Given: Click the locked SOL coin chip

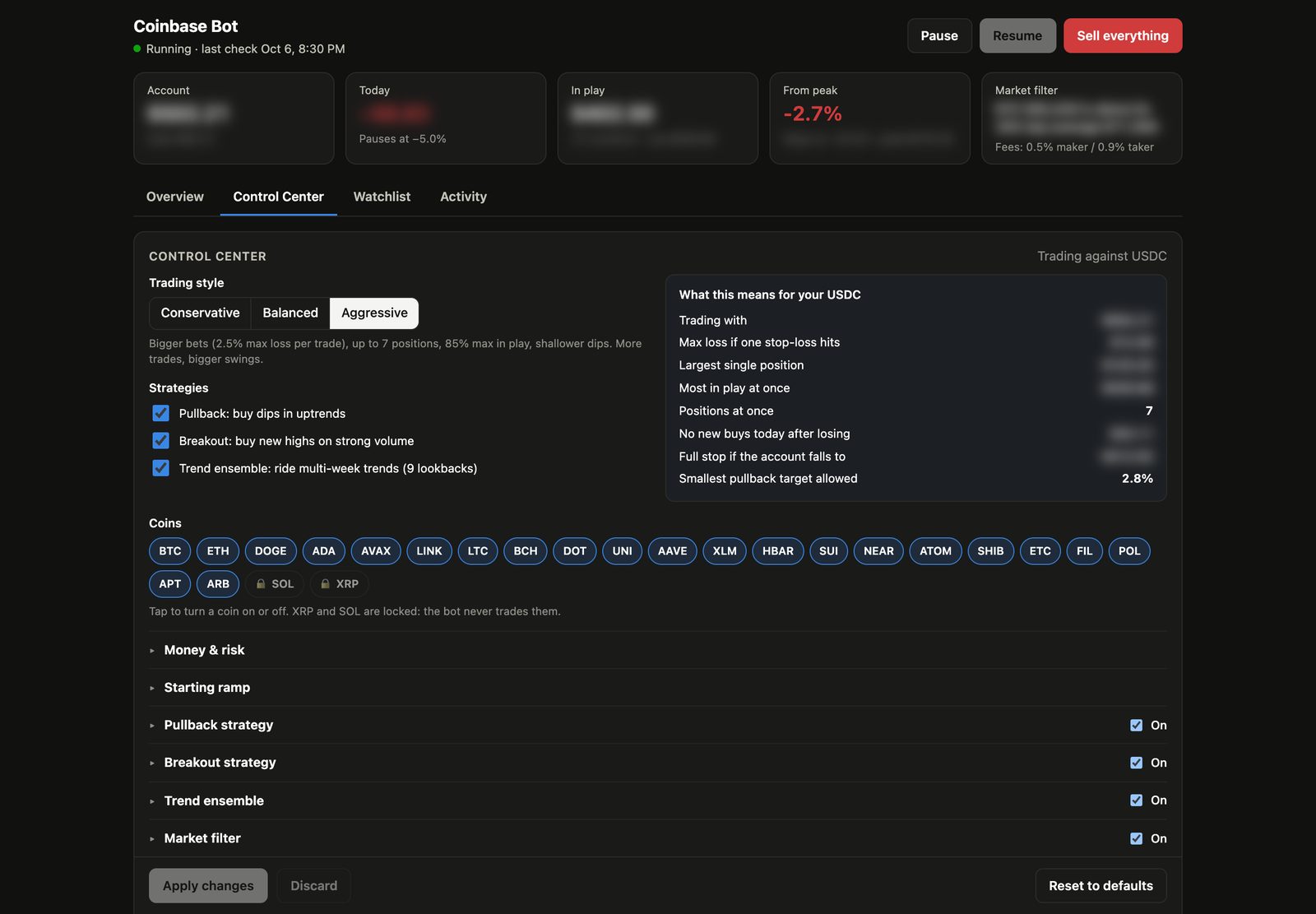Looking at the screenshot, I should pos(275,584).
